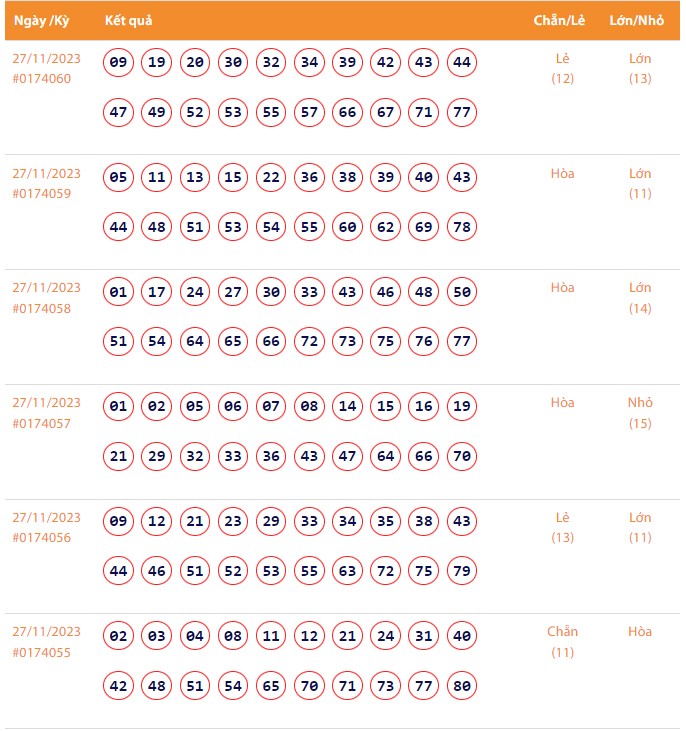Open draw #0174060 details

[x=42, y=78]
